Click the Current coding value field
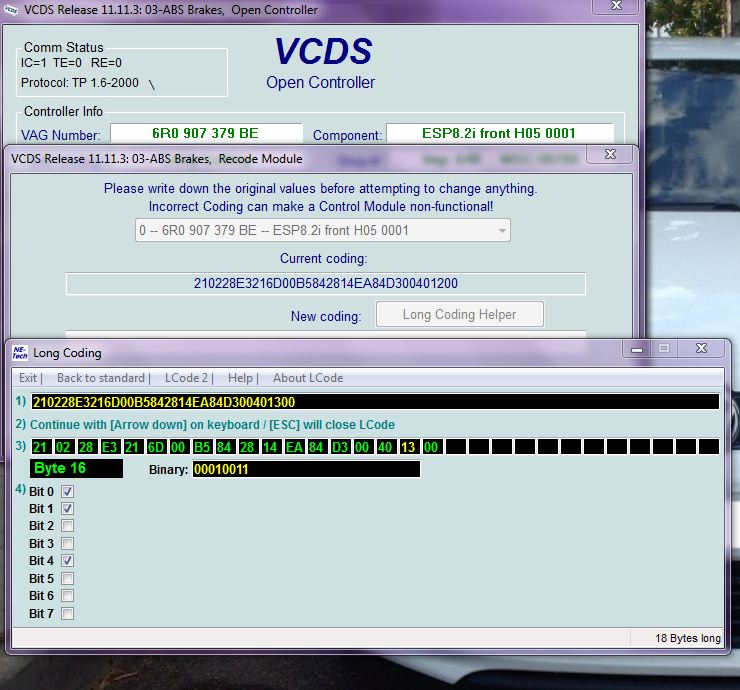This screenshot has height=690, width=740. 326,284
